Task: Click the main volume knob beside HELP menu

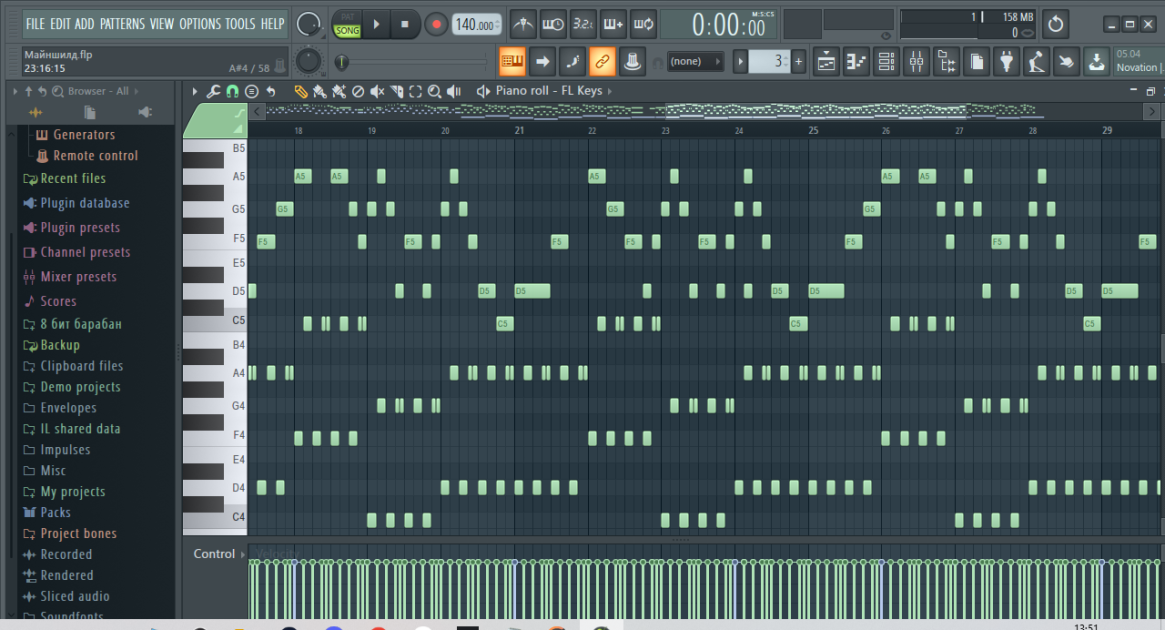Action: 308,25
